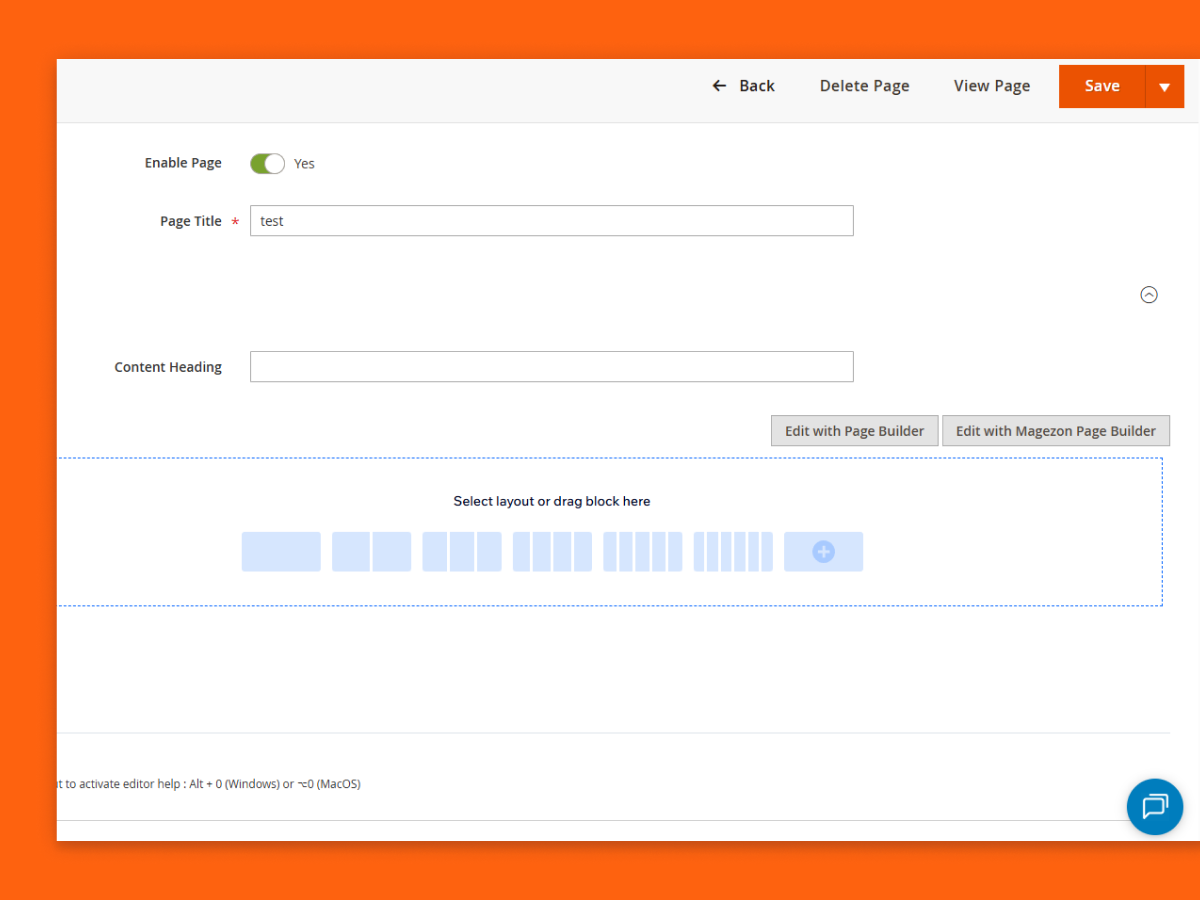Click the red asterisk beside Page Title

click(x=236, y=222)
